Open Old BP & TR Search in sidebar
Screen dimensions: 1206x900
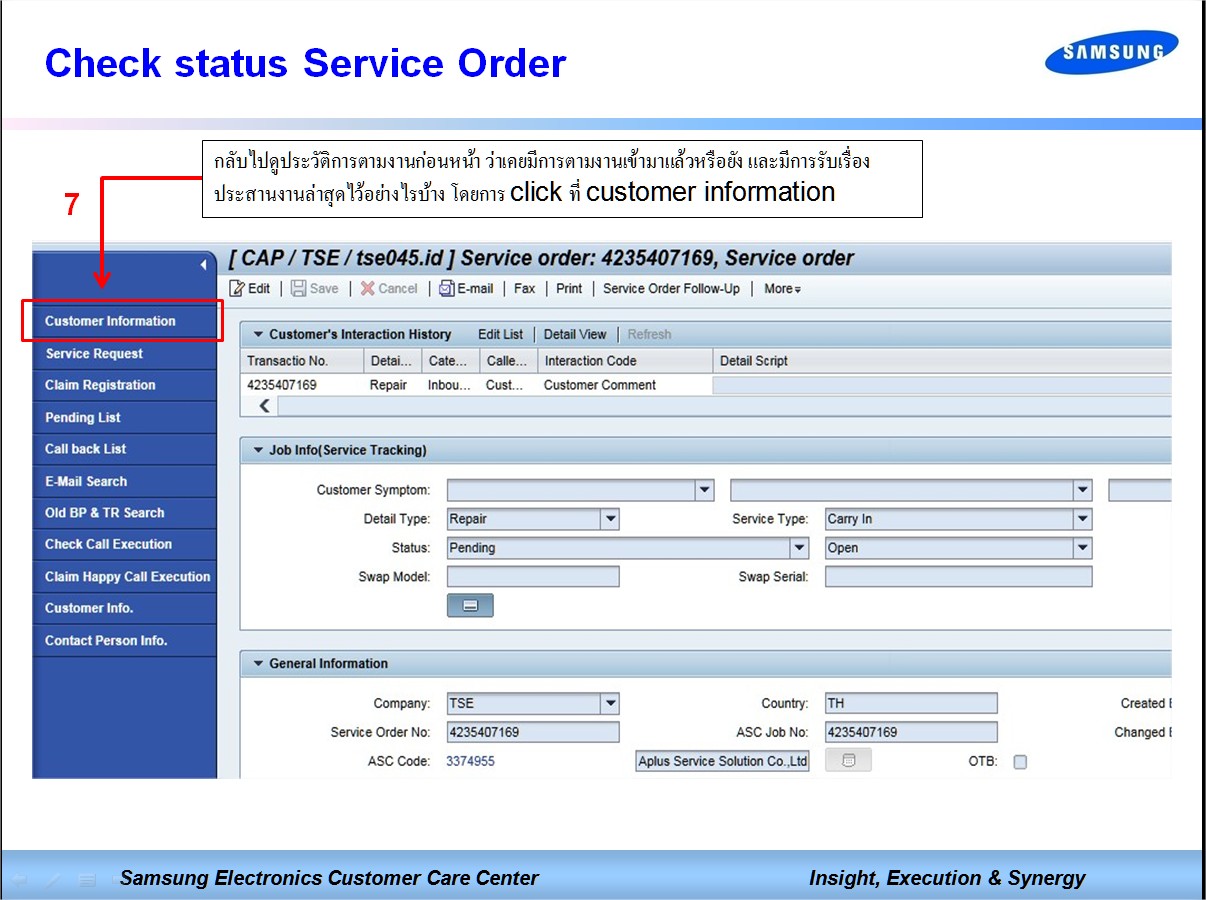(125, 513)
